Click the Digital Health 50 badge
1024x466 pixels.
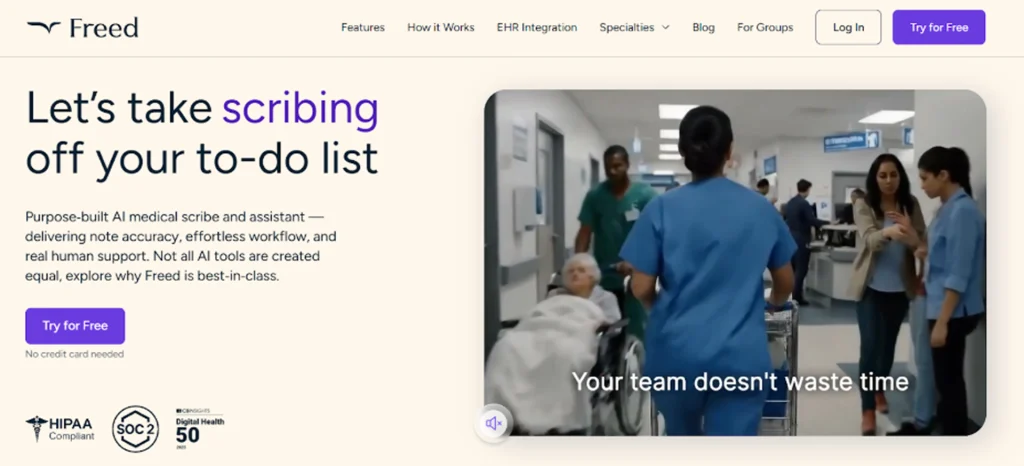pyautogui.click(x=200, y=426)
